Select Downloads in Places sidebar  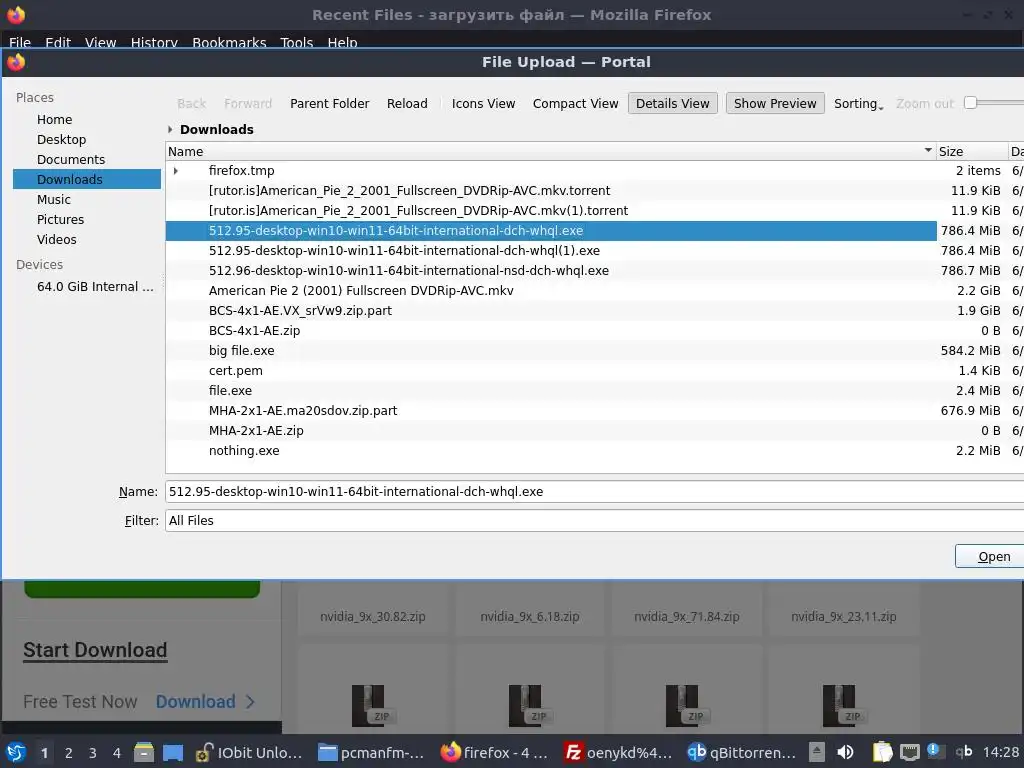point(87,179)
